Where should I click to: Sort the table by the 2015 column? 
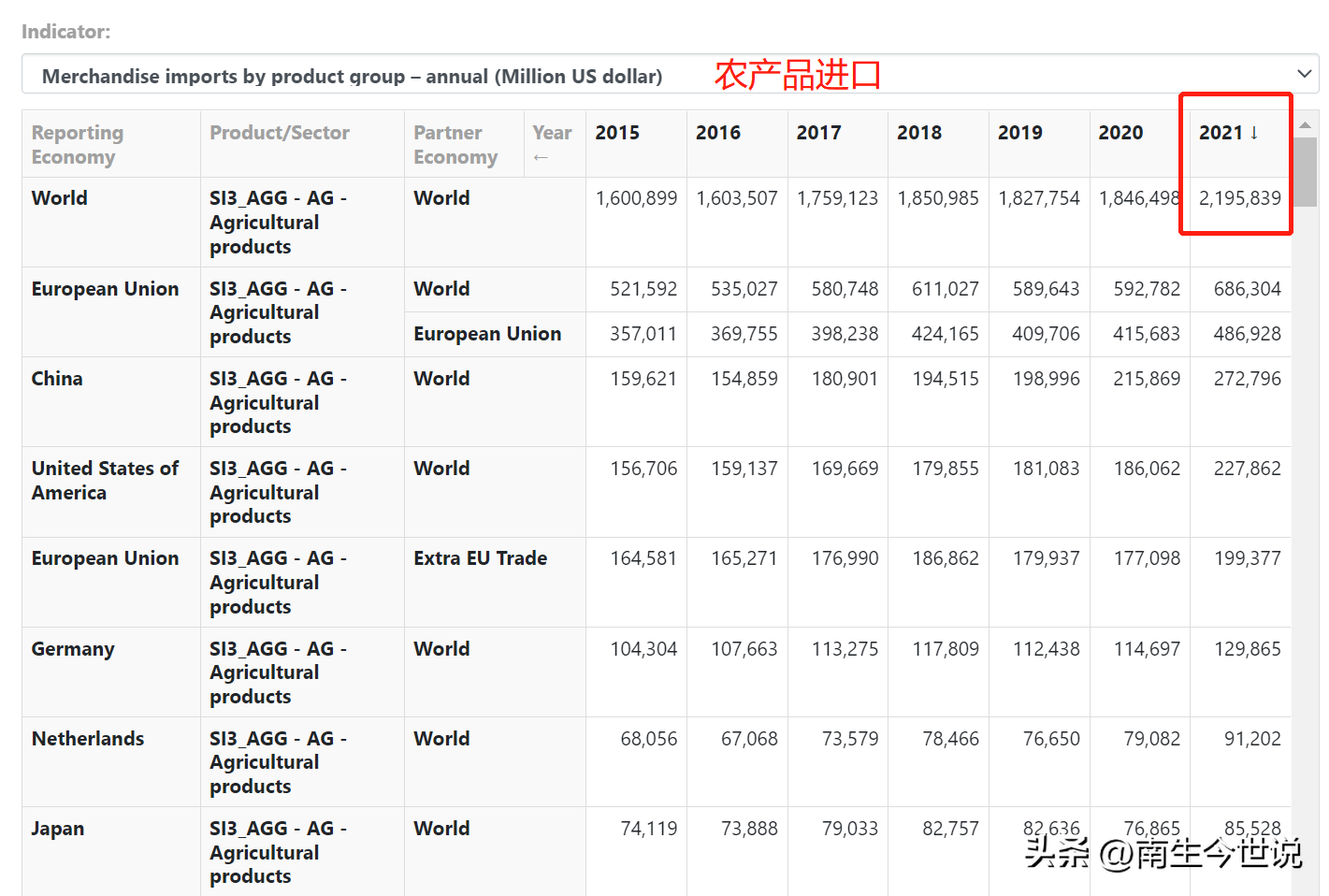pyautogui.click(x=617, y=133)
